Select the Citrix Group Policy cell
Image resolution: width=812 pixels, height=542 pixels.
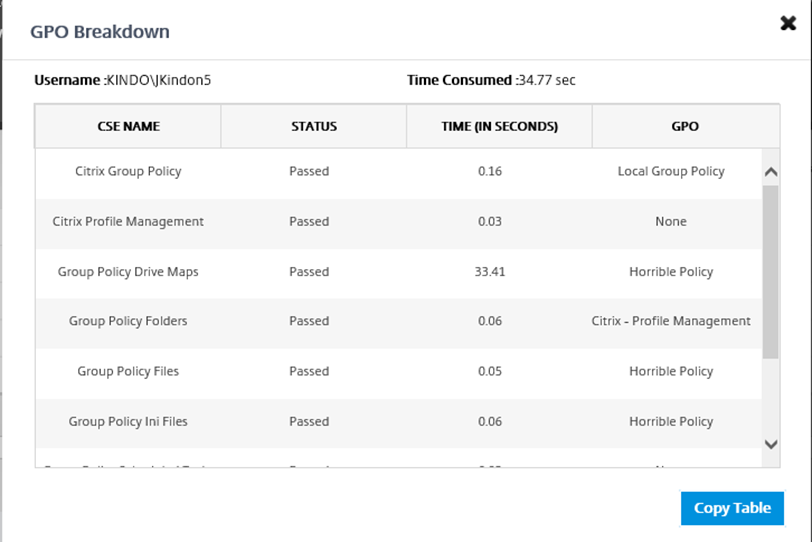tap(128, 171)
